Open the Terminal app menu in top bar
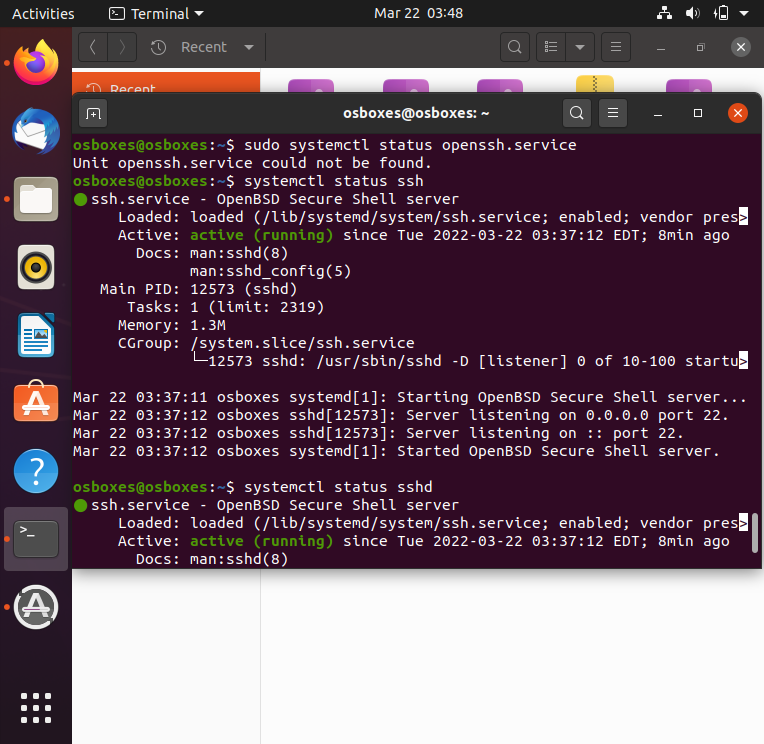The height and width of the screenshot is (744, 764). pyautogui.click(x=156, y=14)
